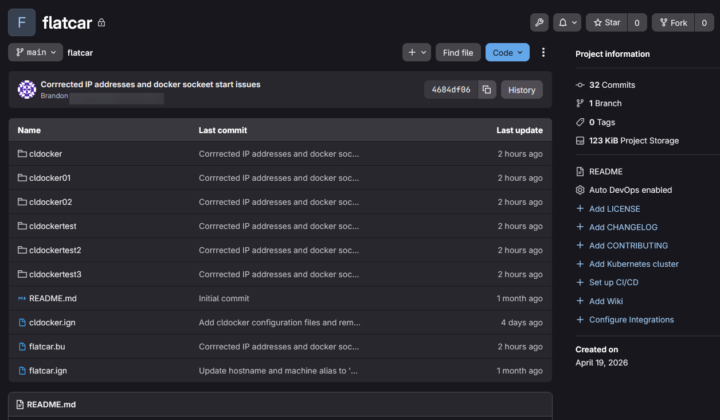Click the README.md markdown file icon
720x420 pixels.
[x=22, y=298]
